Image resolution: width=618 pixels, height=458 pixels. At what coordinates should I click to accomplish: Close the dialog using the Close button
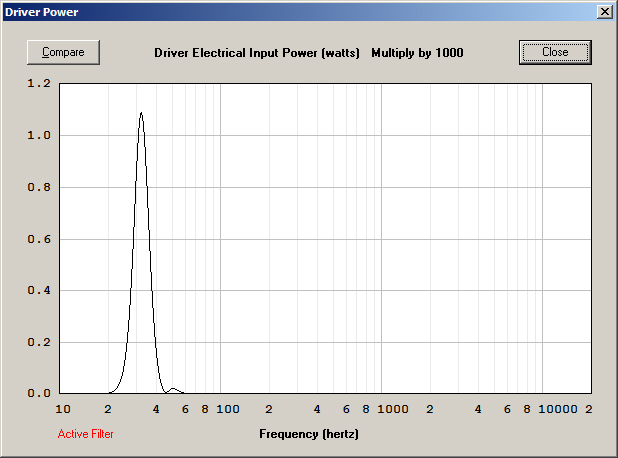click(555, 52)
